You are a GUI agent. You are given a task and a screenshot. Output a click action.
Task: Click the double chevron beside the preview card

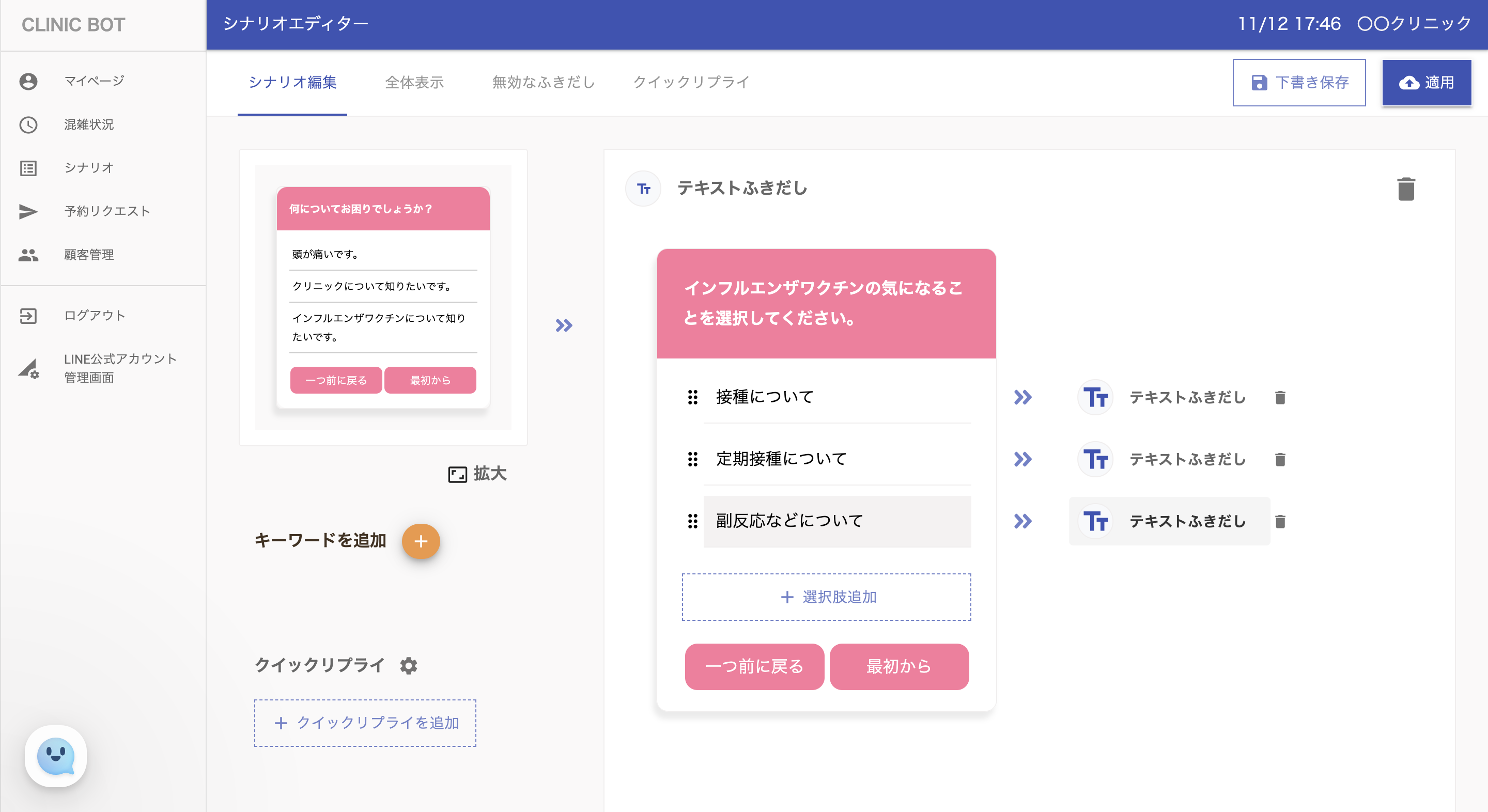pos(564,326)
